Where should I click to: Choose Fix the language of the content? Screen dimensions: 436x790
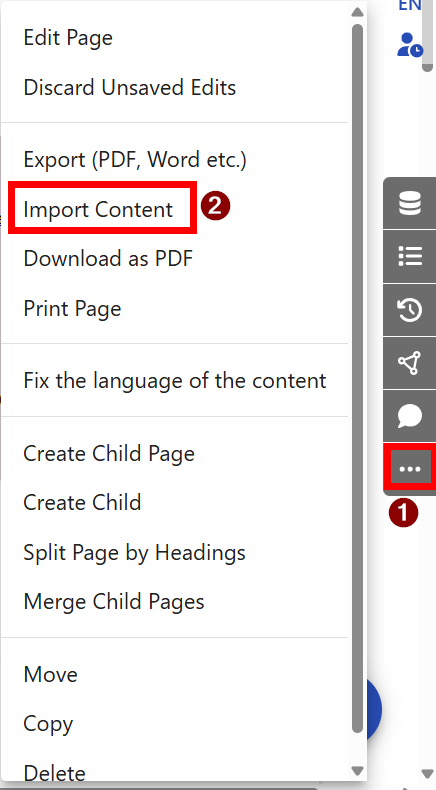pos(175,380)
